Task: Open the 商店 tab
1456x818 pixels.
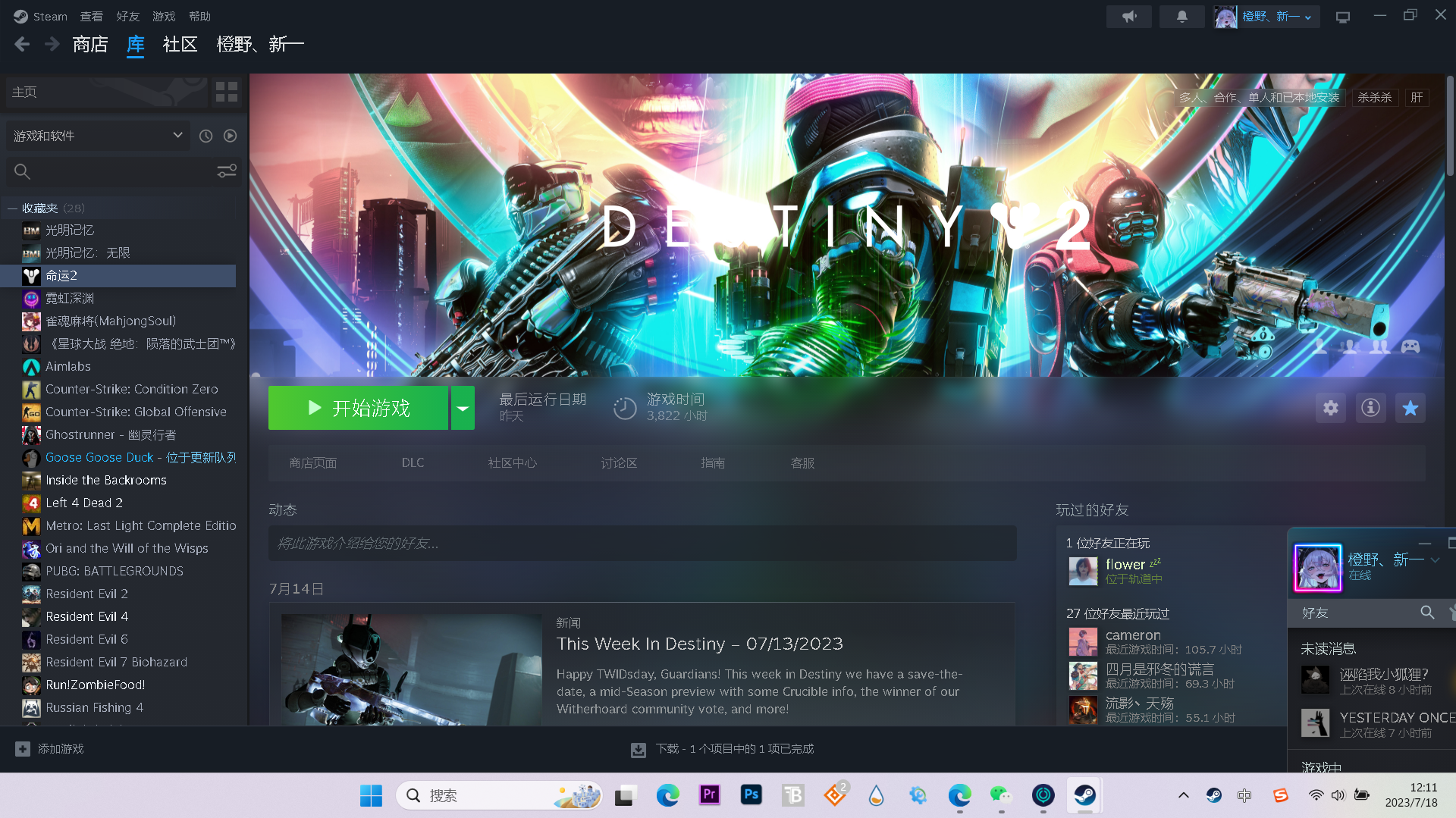Action: (90, 45)
